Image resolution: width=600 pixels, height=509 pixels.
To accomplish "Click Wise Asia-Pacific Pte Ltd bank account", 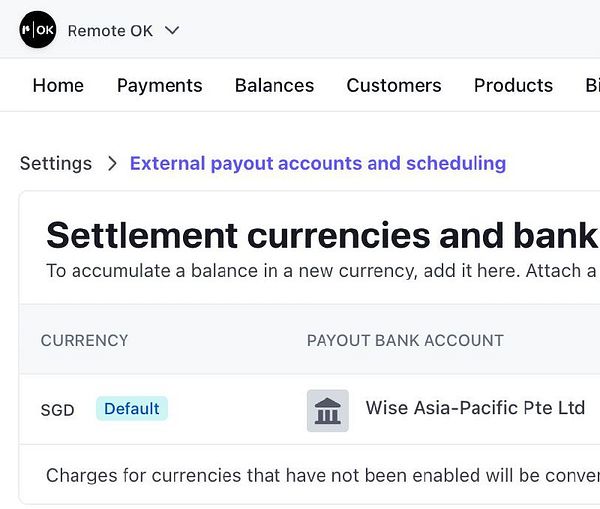I will (475, 408).
